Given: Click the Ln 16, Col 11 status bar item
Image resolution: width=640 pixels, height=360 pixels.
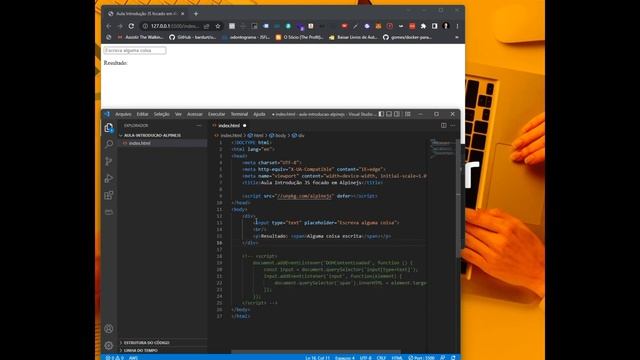Looking at the screenshot, I should click(x=317, y=358).
